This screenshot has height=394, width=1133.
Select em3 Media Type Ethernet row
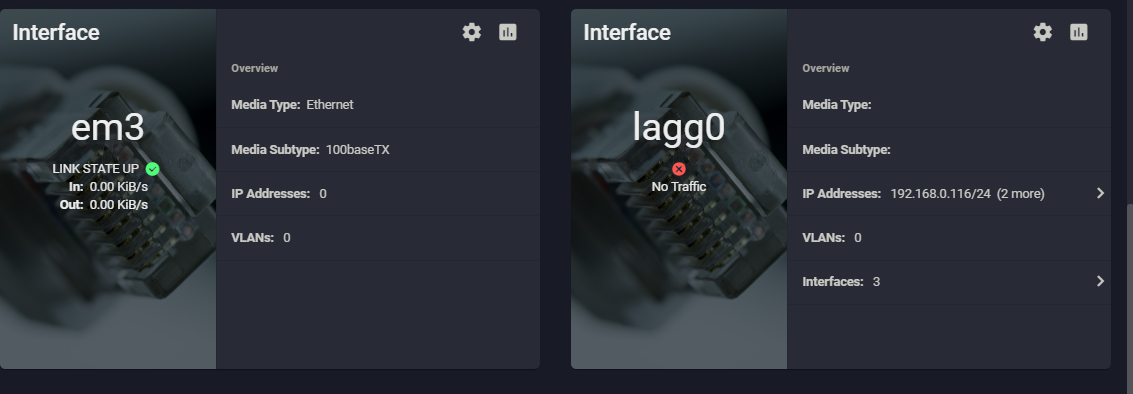378,106
